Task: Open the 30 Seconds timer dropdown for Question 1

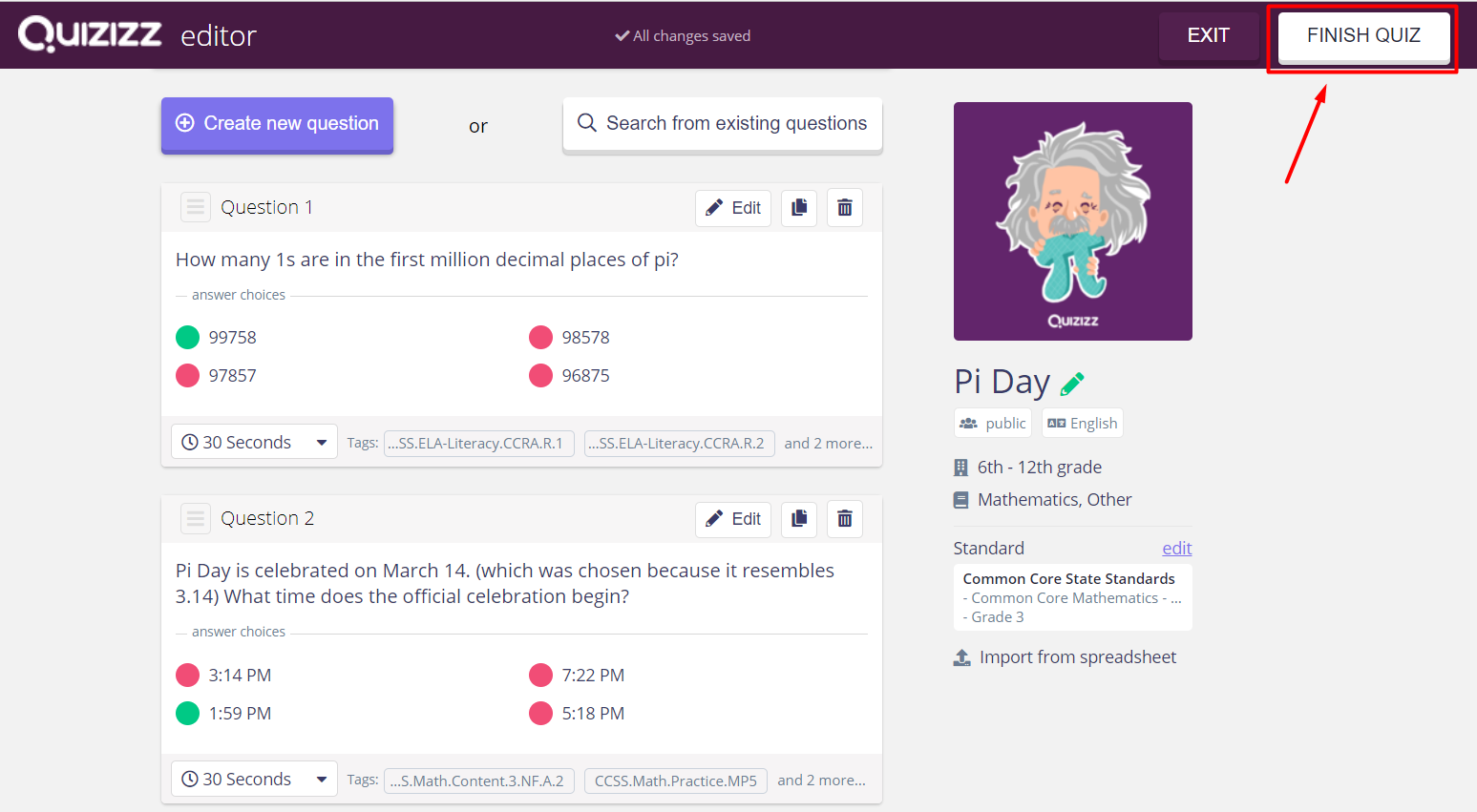Action: click(x=253, y=441)
